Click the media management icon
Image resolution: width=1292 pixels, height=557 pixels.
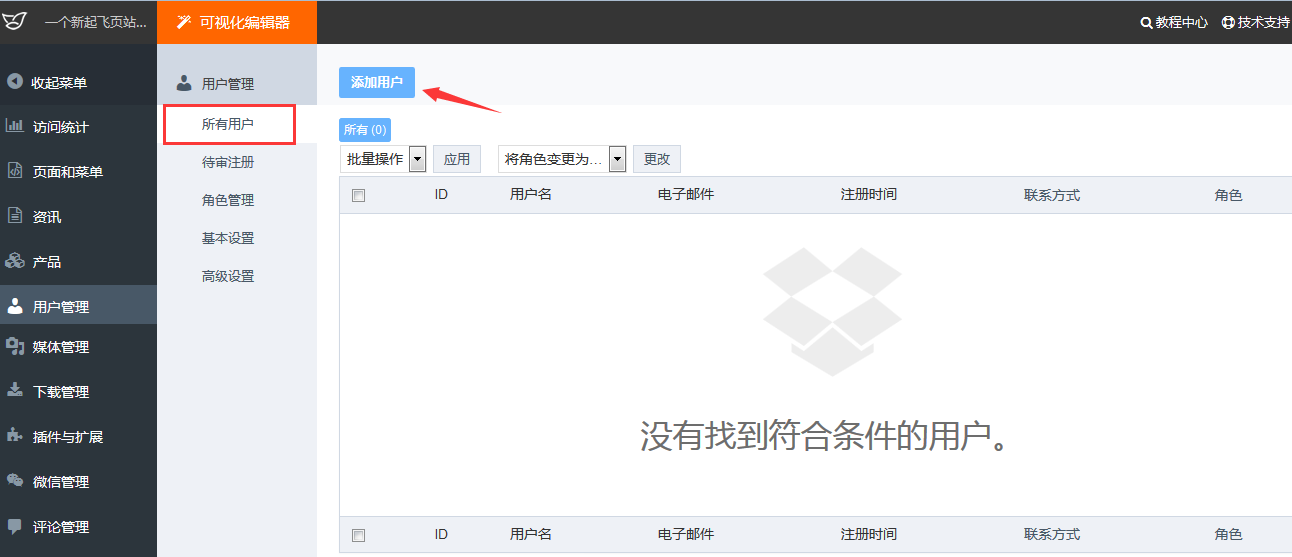[x=15, y=346]
